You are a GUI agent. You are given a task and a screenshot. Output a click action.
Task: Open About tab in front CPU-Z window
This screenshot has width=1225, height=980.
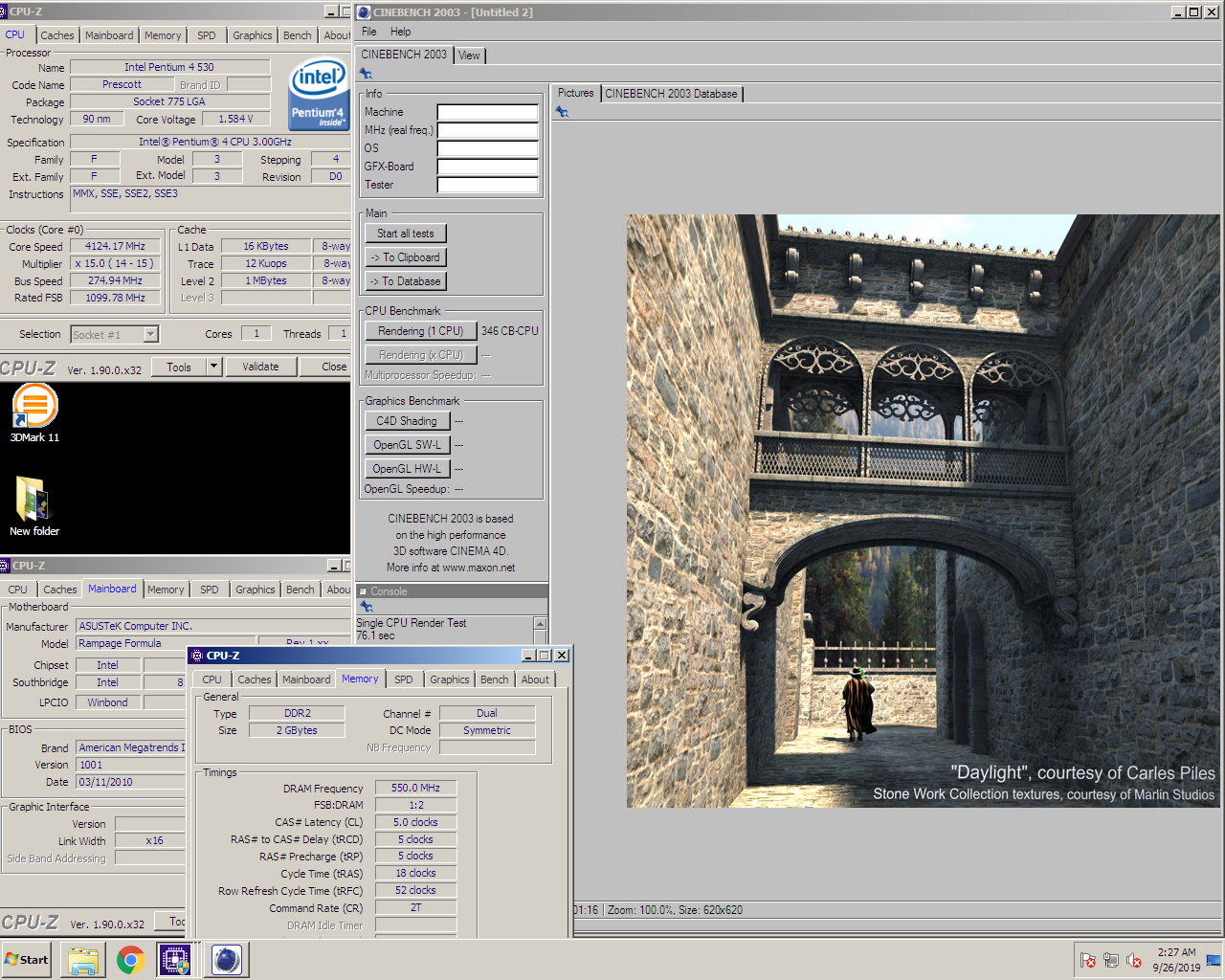[535, 679]
